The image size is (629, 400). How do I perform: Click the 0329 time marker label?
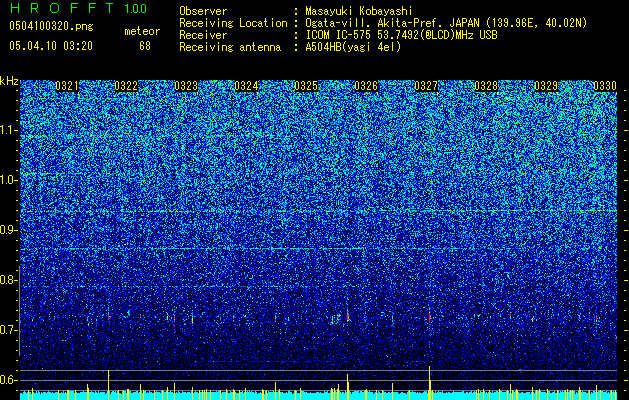(546, 86)
